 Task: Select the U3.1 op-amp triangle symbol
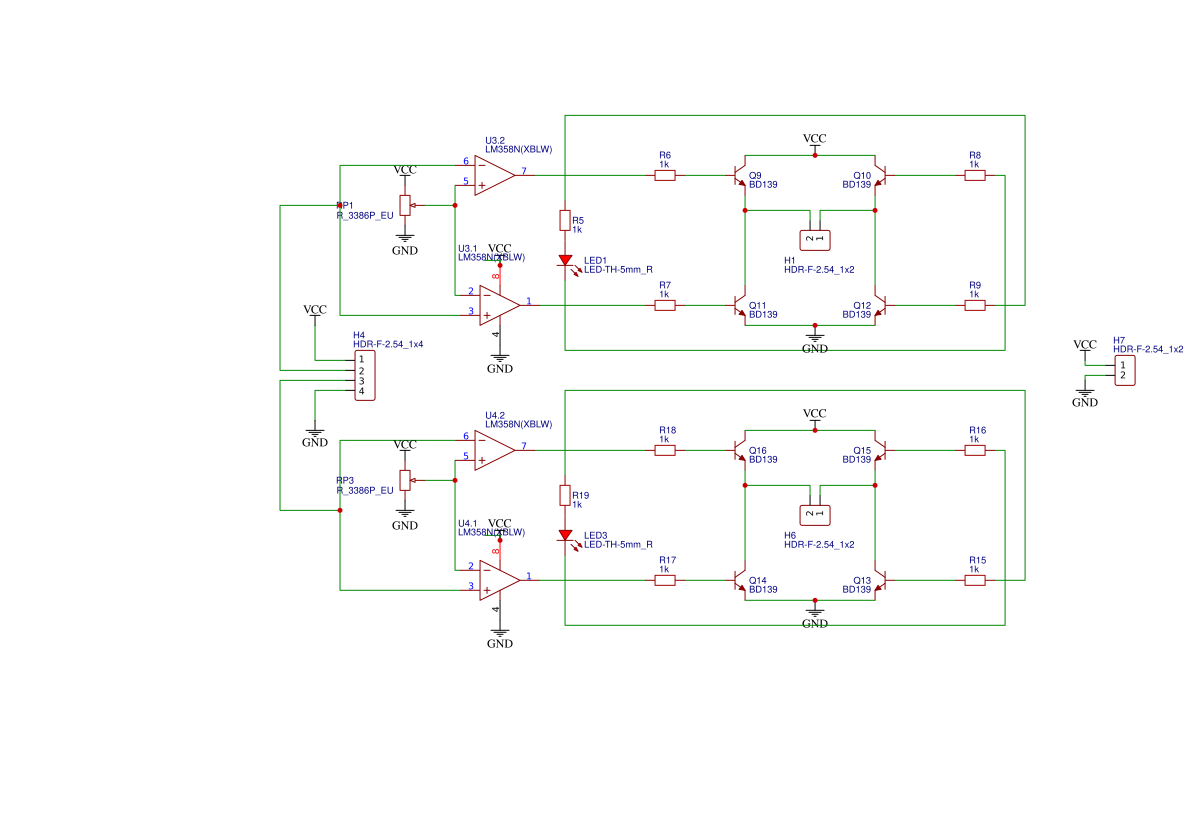[x=499, y=305]
